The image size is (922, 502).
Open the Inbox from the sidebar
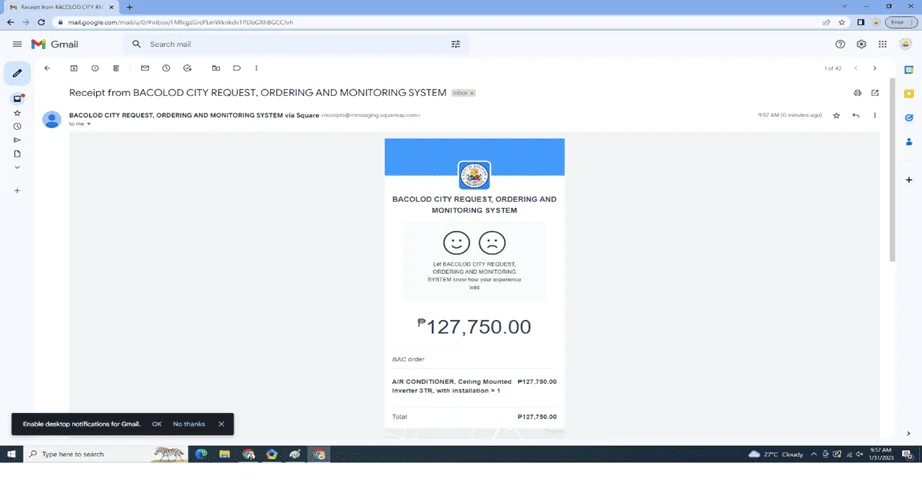(18, 99)
